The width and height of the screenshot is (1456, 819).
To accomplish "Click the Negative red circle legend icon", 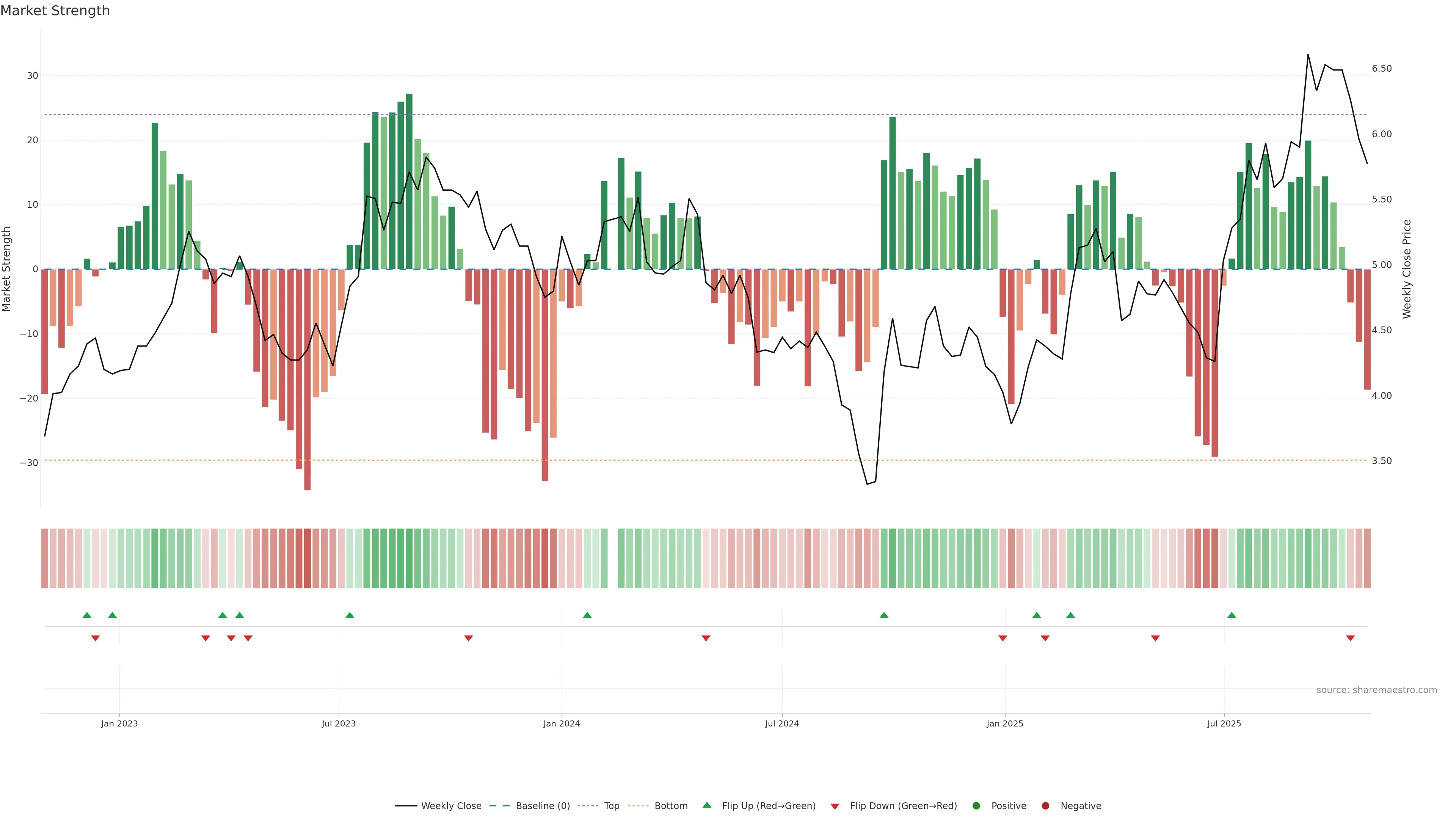I will click(x=1045, y=806).
